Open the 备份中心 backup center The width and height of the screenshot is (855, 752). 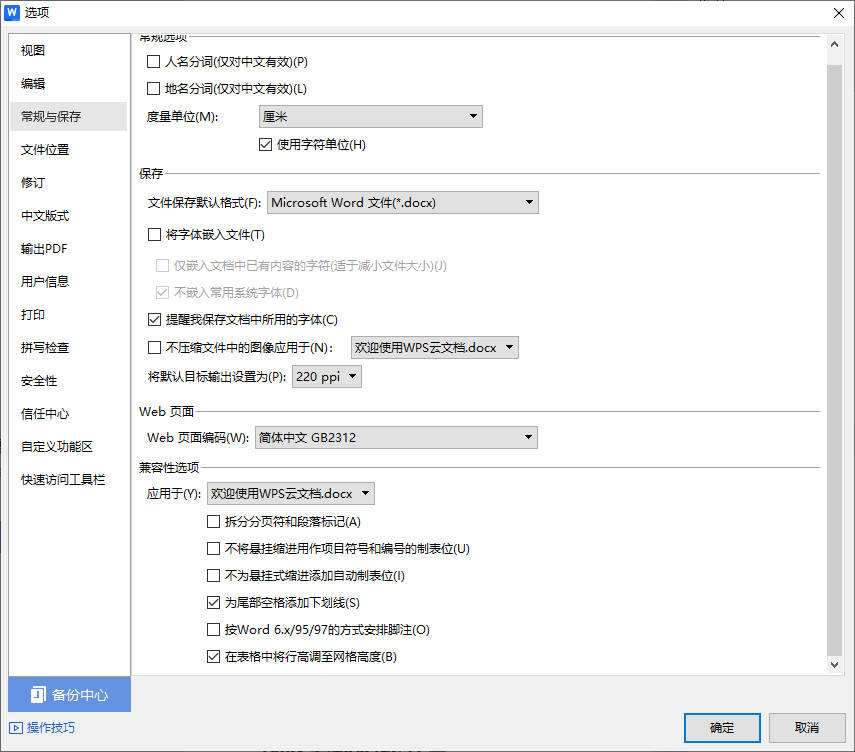click(x=69, y=695)
